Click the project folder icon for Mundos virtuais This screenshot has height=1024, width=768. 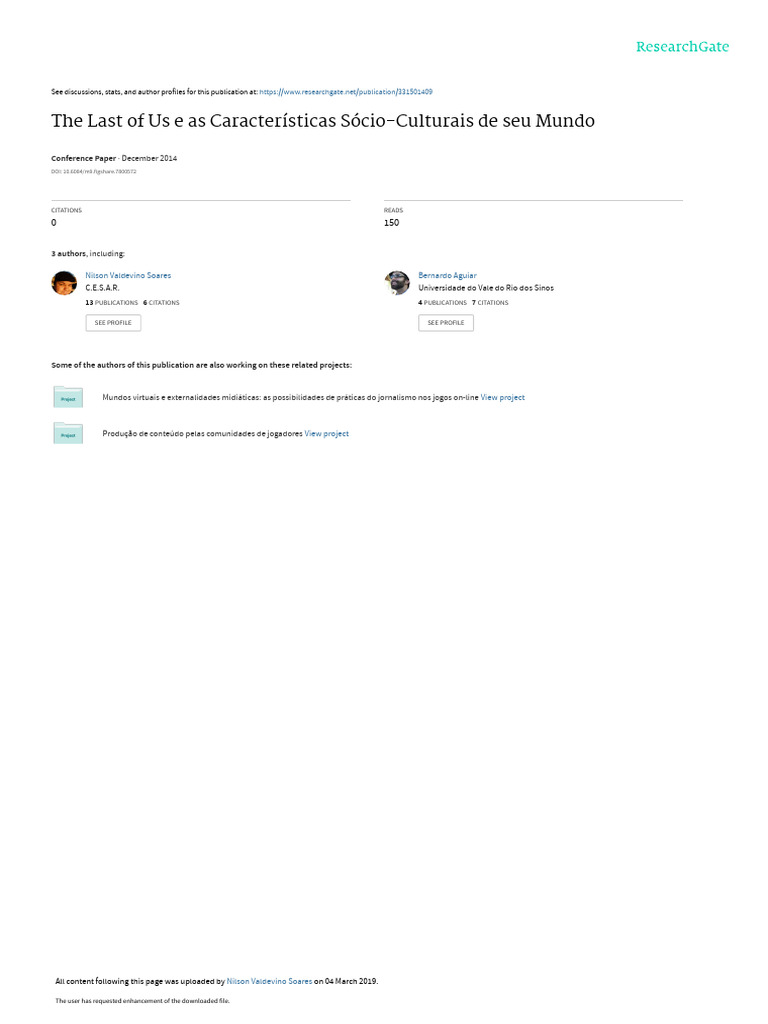(68, 397)
